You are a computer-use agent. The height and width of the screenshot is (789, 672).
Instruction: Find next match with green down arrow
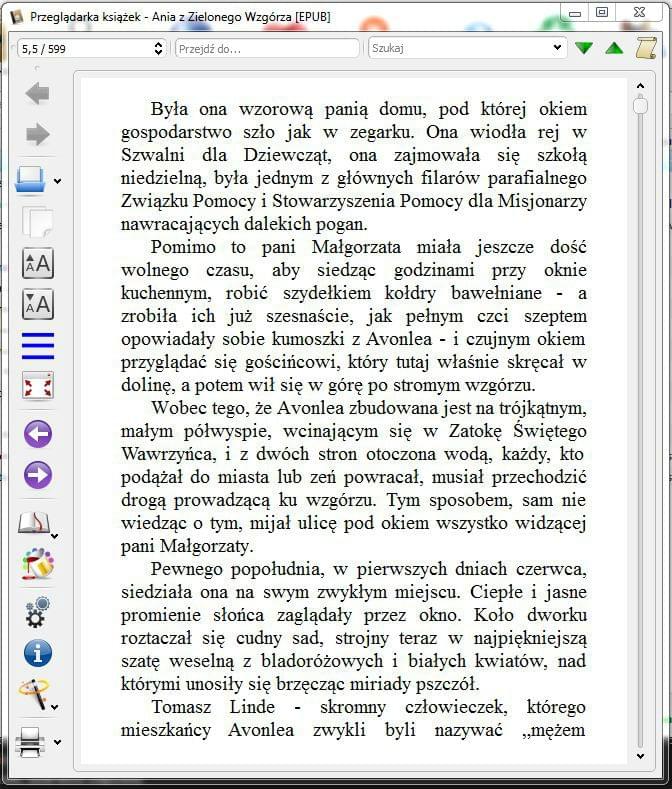click(583, 48)
